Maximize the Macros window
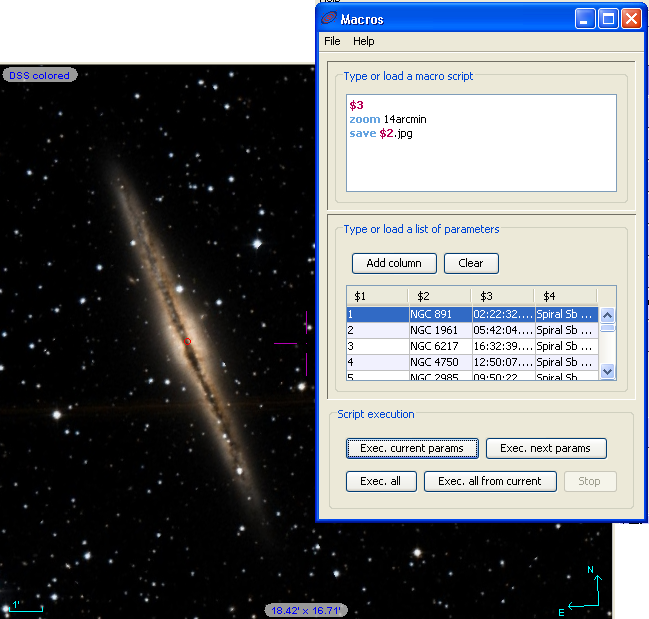This screenshot has height=619, width=649. [x=608, y=19]
